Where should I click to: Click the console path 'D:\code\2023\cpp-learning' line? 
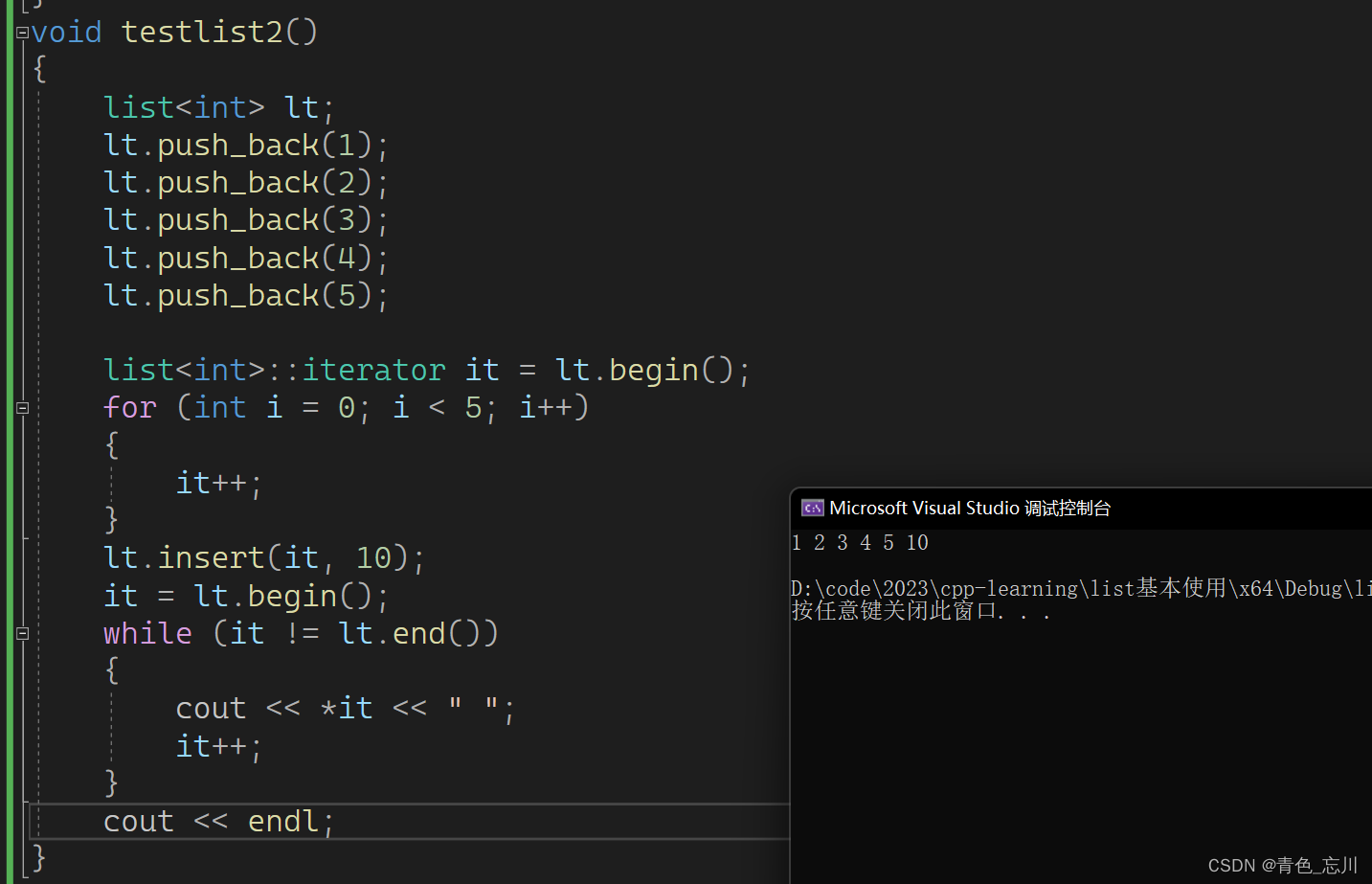pos(1081,588)
